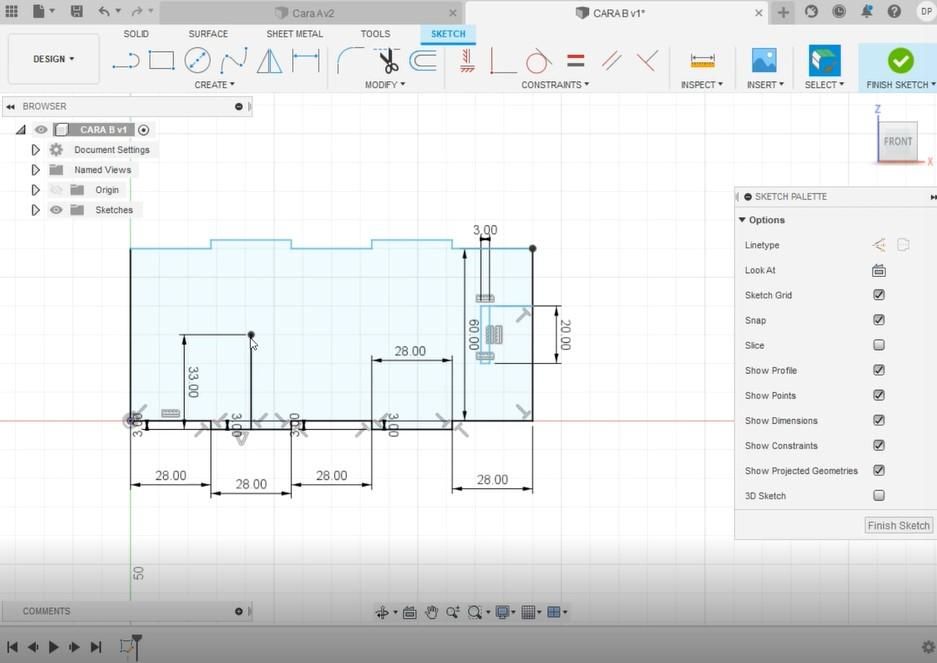Open the CREATE dropdown menu
This screenshot has width=937, height=663.
pyautogui.click(x=214, y=85)
